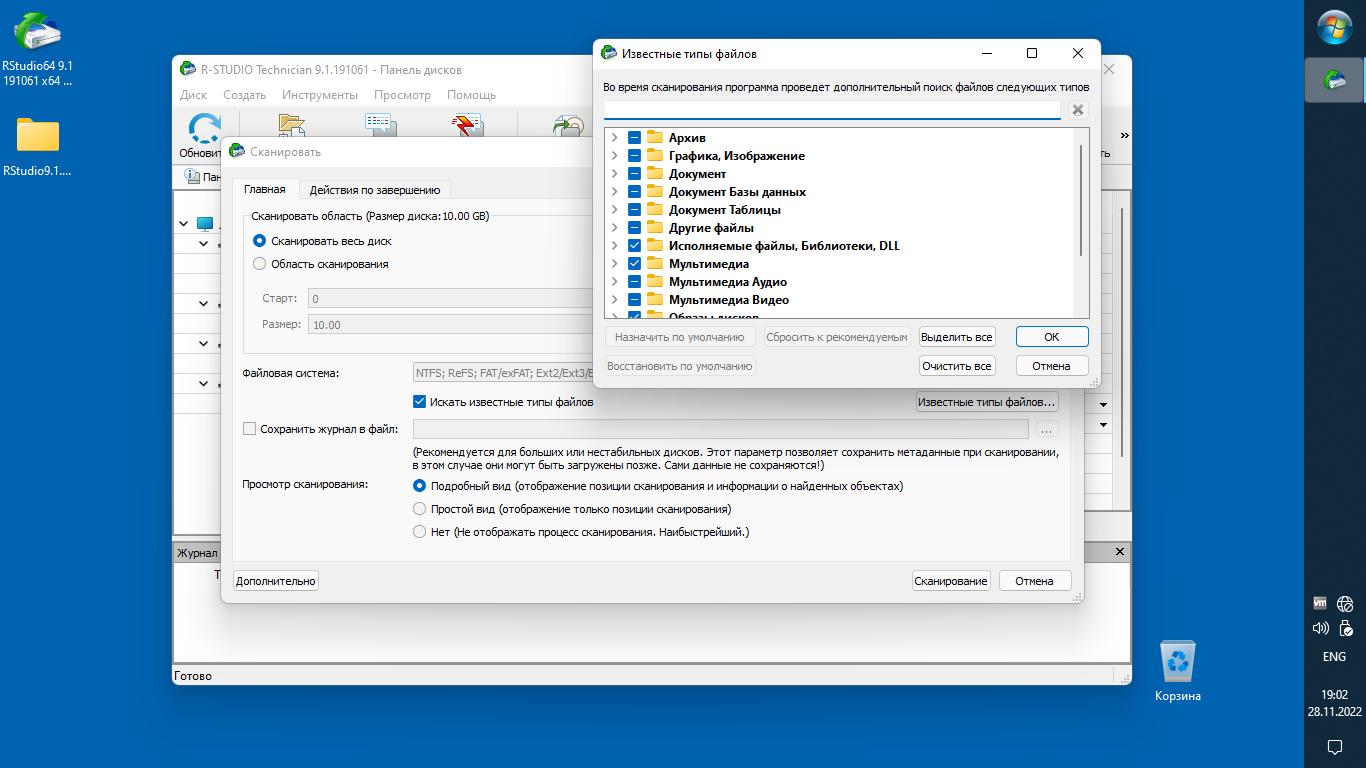Image resolution: width=1366 pixels, height=768 pixels.
Task: Enable 'Сохранить журнал в файл' checkbox
Action: point(250,429)
